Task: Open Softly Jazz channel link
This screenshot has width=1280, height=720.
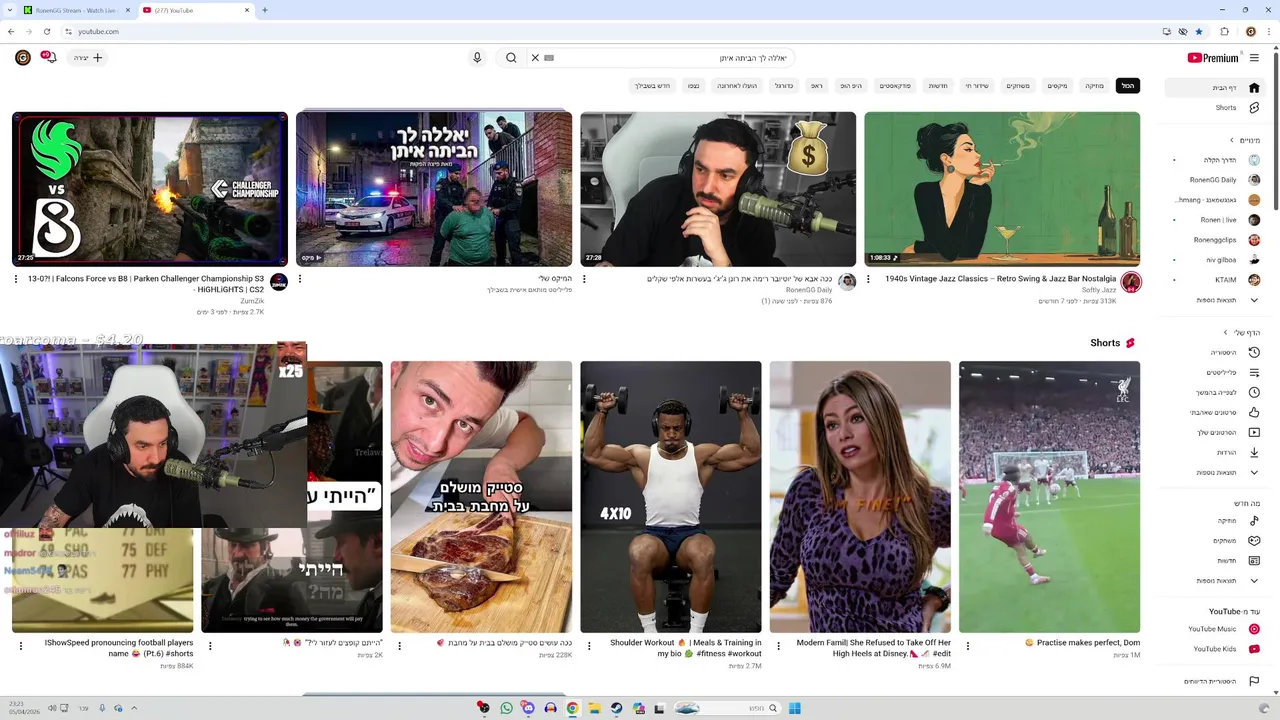Action: tap(1099, 290)
